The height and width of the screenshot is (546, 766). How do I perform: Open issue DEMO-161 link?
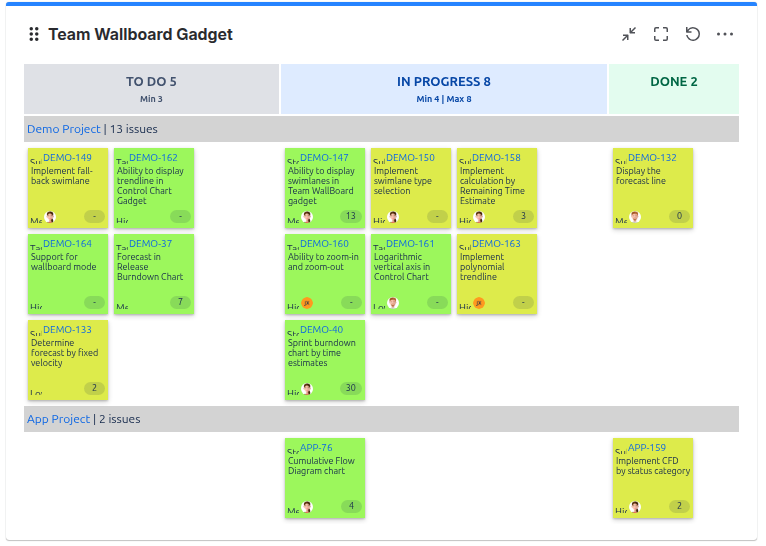[410, 244]
